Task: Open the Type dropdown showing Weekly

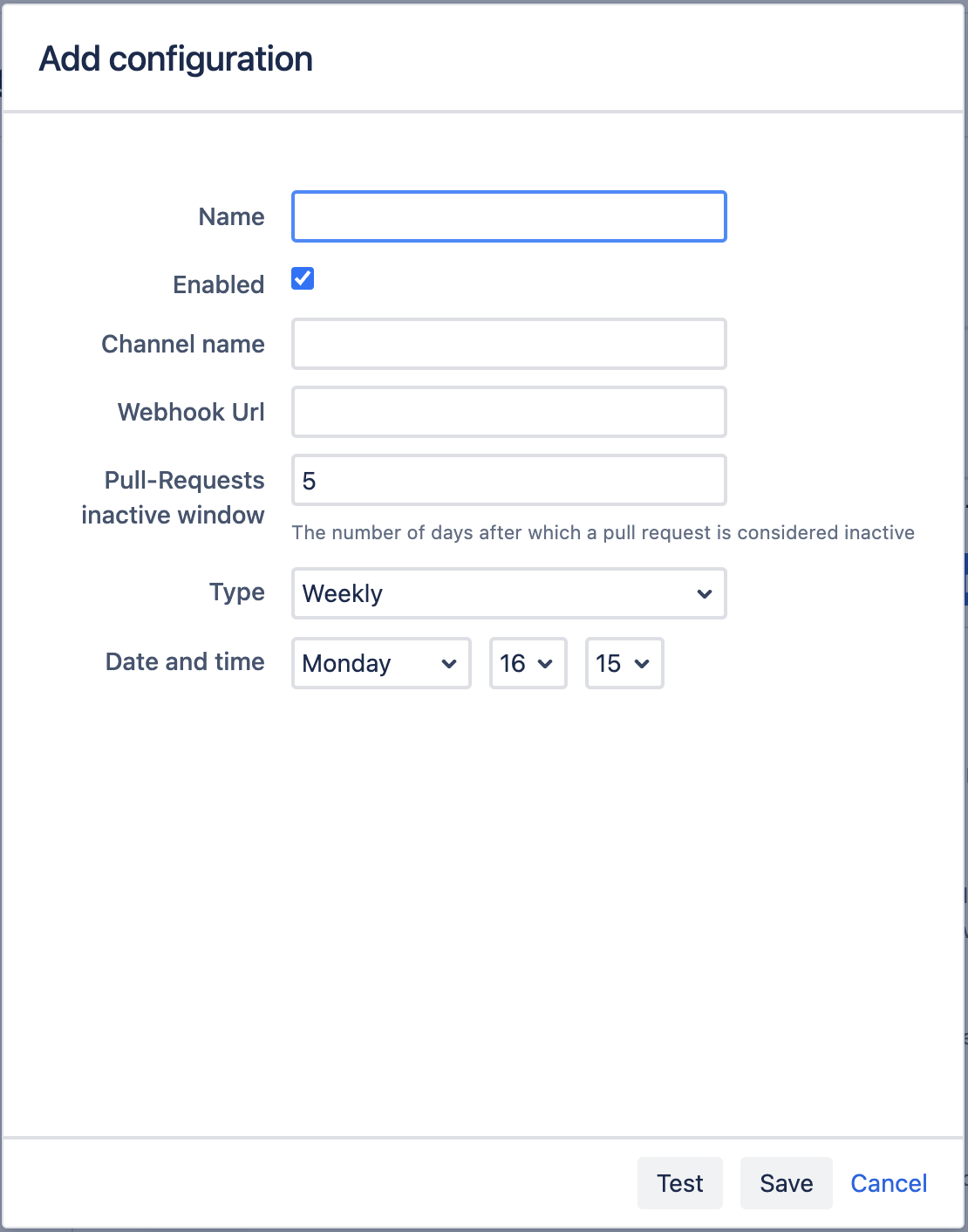Action: [508, 593]
